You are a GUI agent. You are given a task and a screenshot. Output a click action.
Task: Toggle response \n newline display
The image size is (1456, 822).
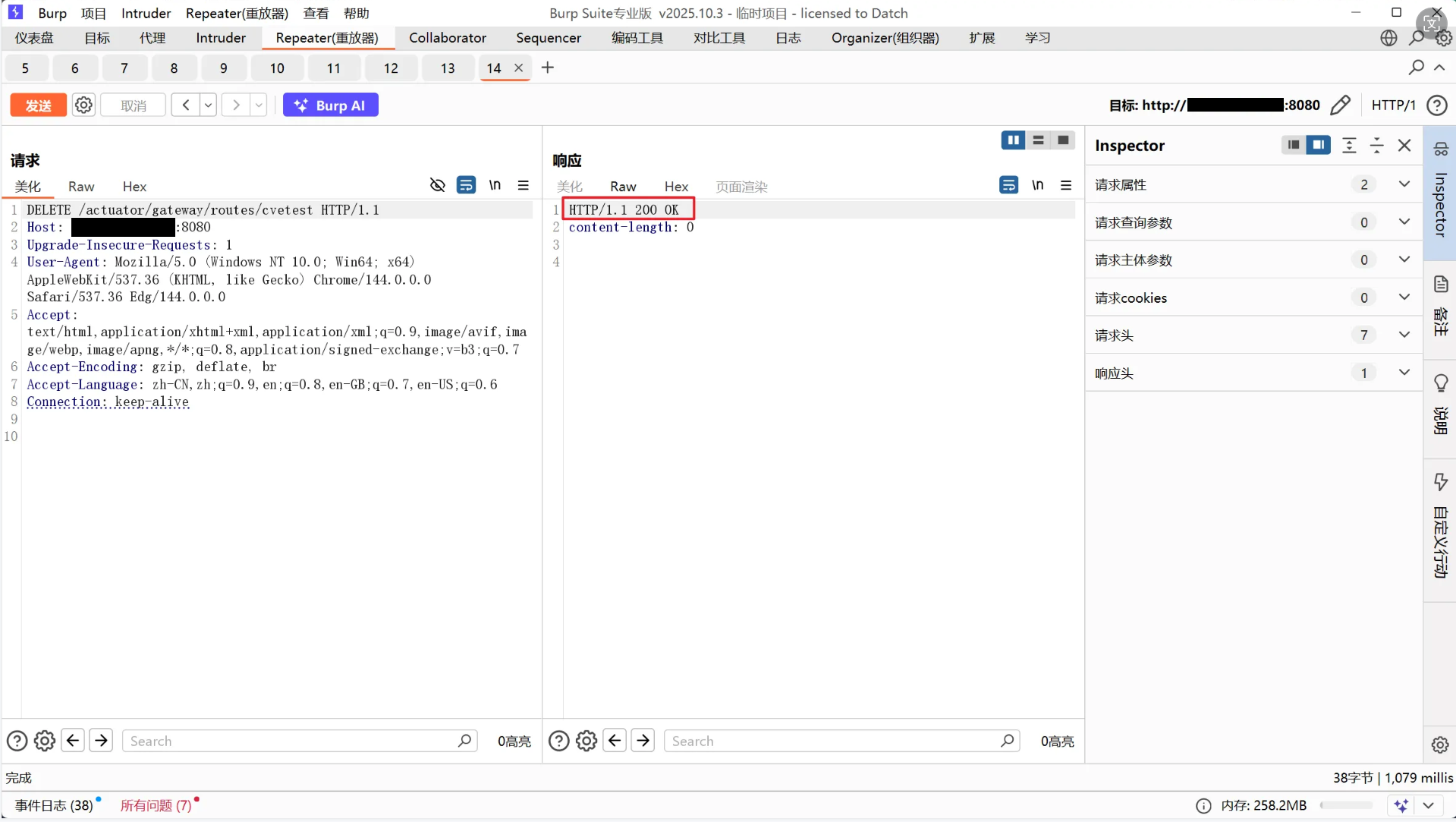(1037, 185)
